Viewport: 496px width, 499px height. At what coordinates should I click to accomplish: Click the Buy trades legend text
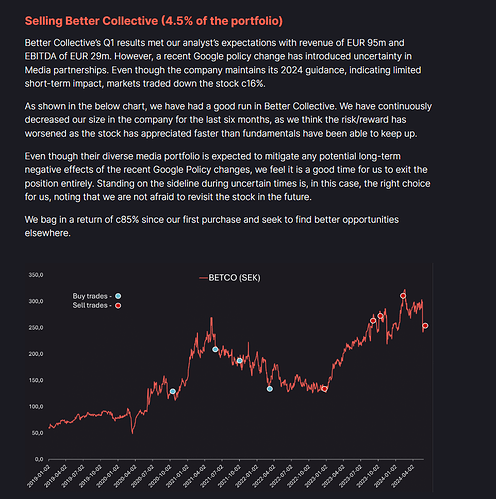point(92,296)
